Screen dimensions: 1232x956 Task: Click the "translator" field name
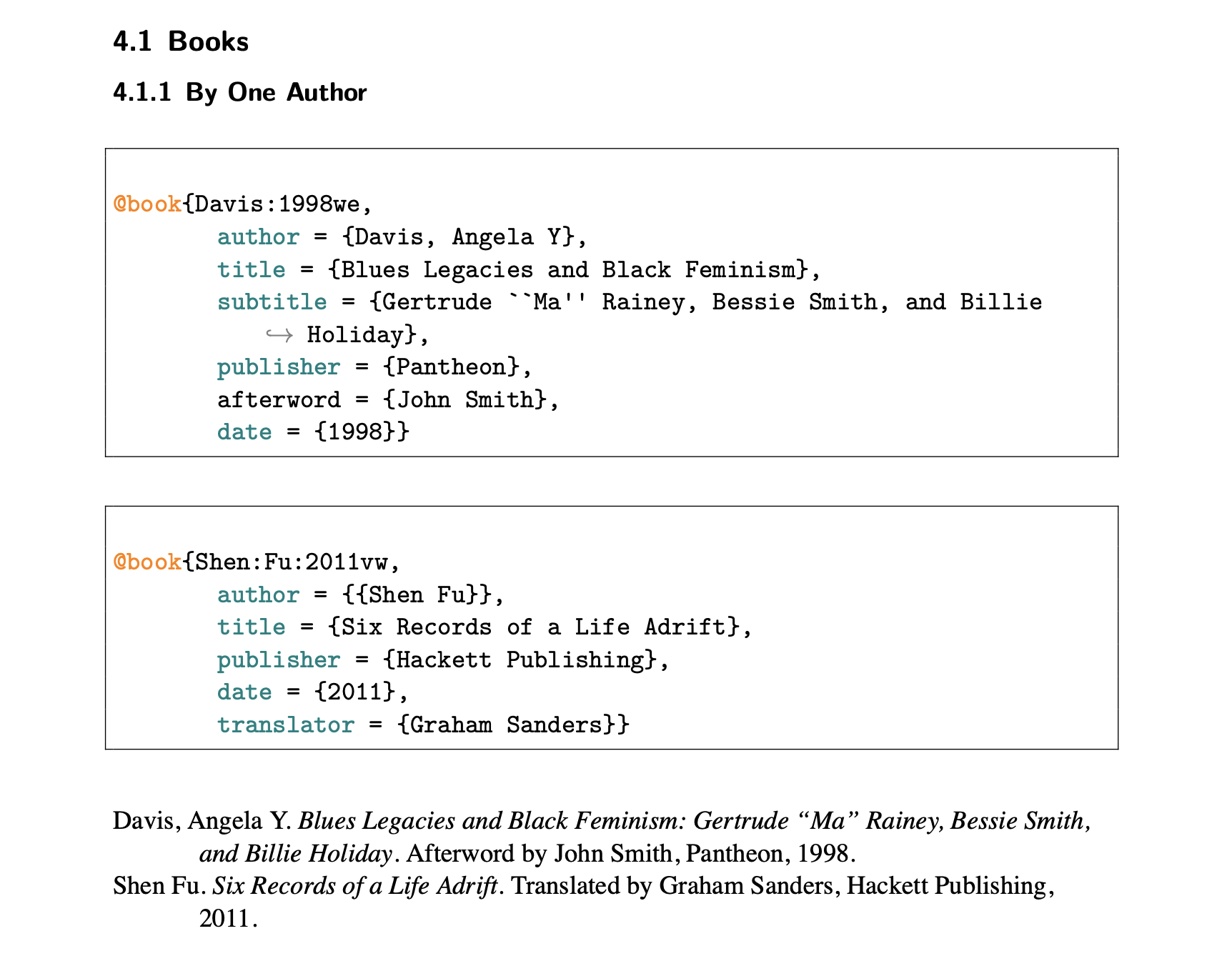[286, 725]
